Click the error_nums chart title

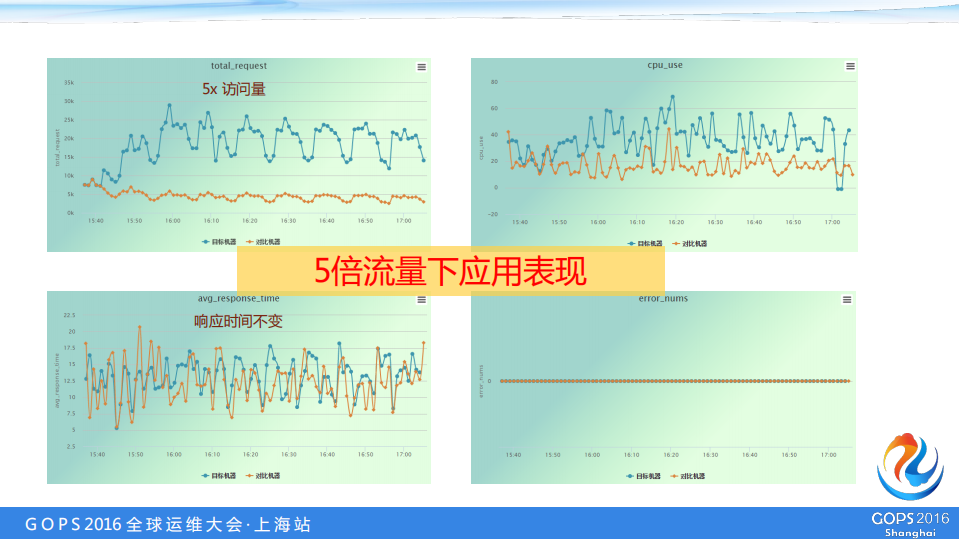pos(663,299)
